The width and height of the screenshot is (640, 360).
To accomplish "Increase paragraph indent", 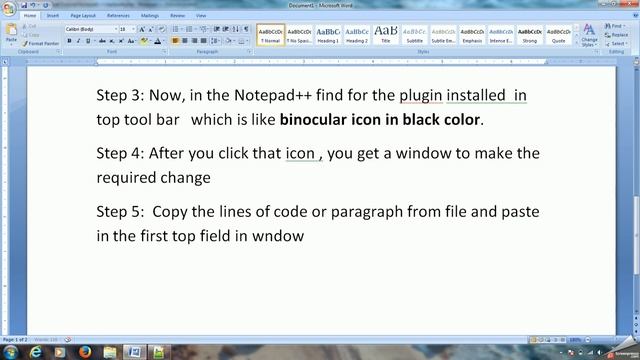I will tap(226, 29).
